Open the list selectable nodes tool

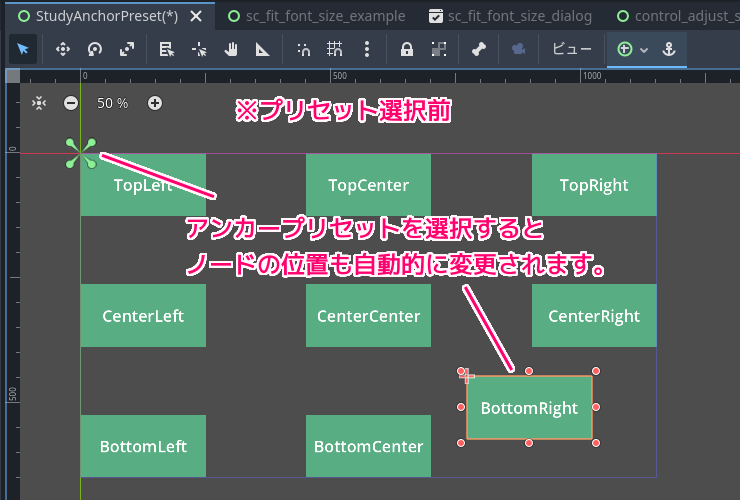(x=167, y=49)
